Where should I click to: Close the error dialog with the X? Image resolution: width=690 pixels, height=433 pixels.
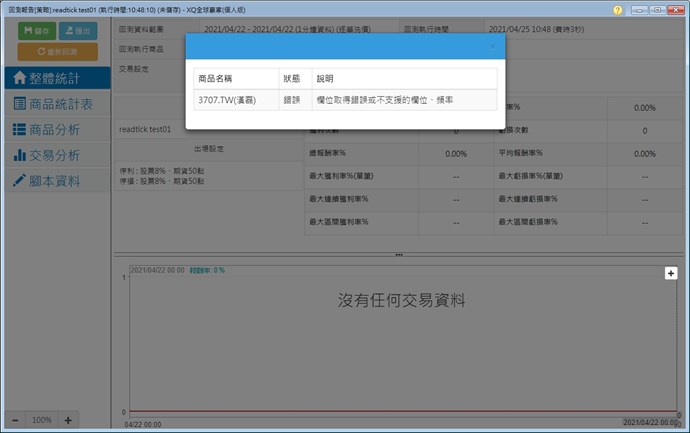point(491,47)
